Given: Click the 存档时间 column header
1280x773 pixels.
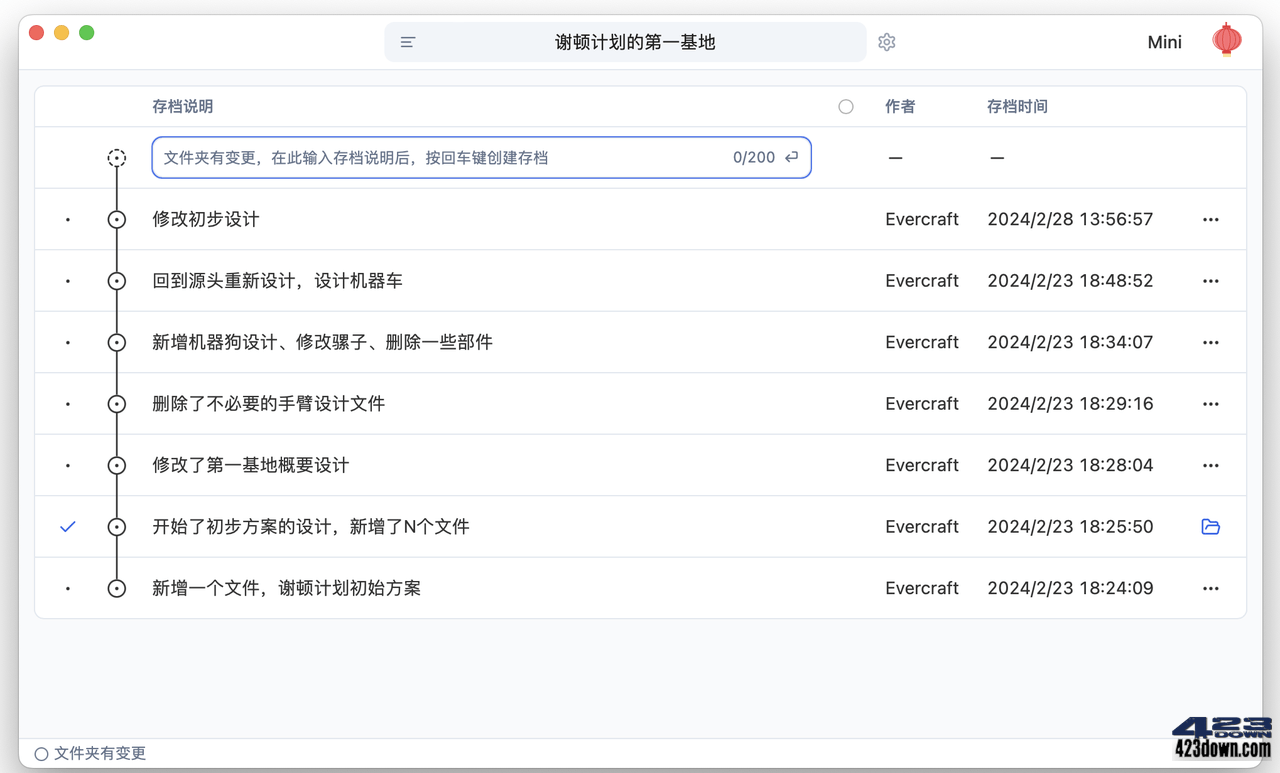Looking at the screenshot, I should coord(1017,106).
